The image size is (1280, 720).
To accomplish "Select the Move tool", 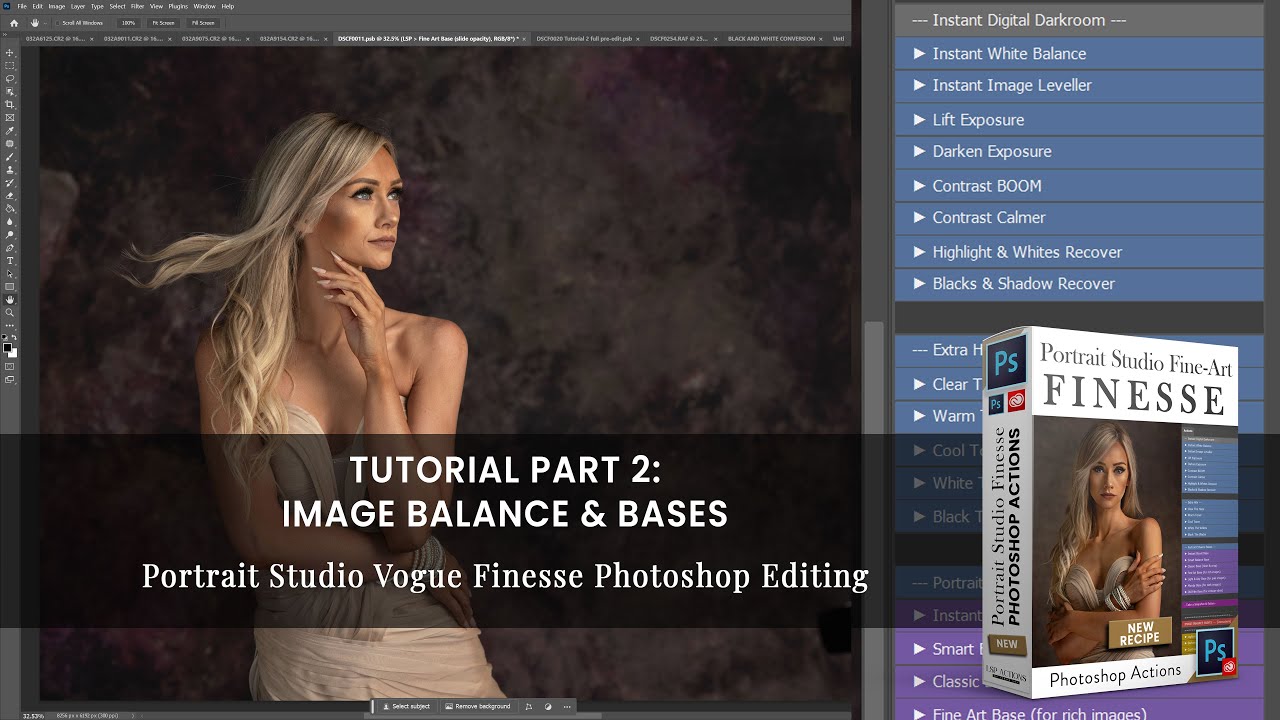I will click(x=10, y=52).
